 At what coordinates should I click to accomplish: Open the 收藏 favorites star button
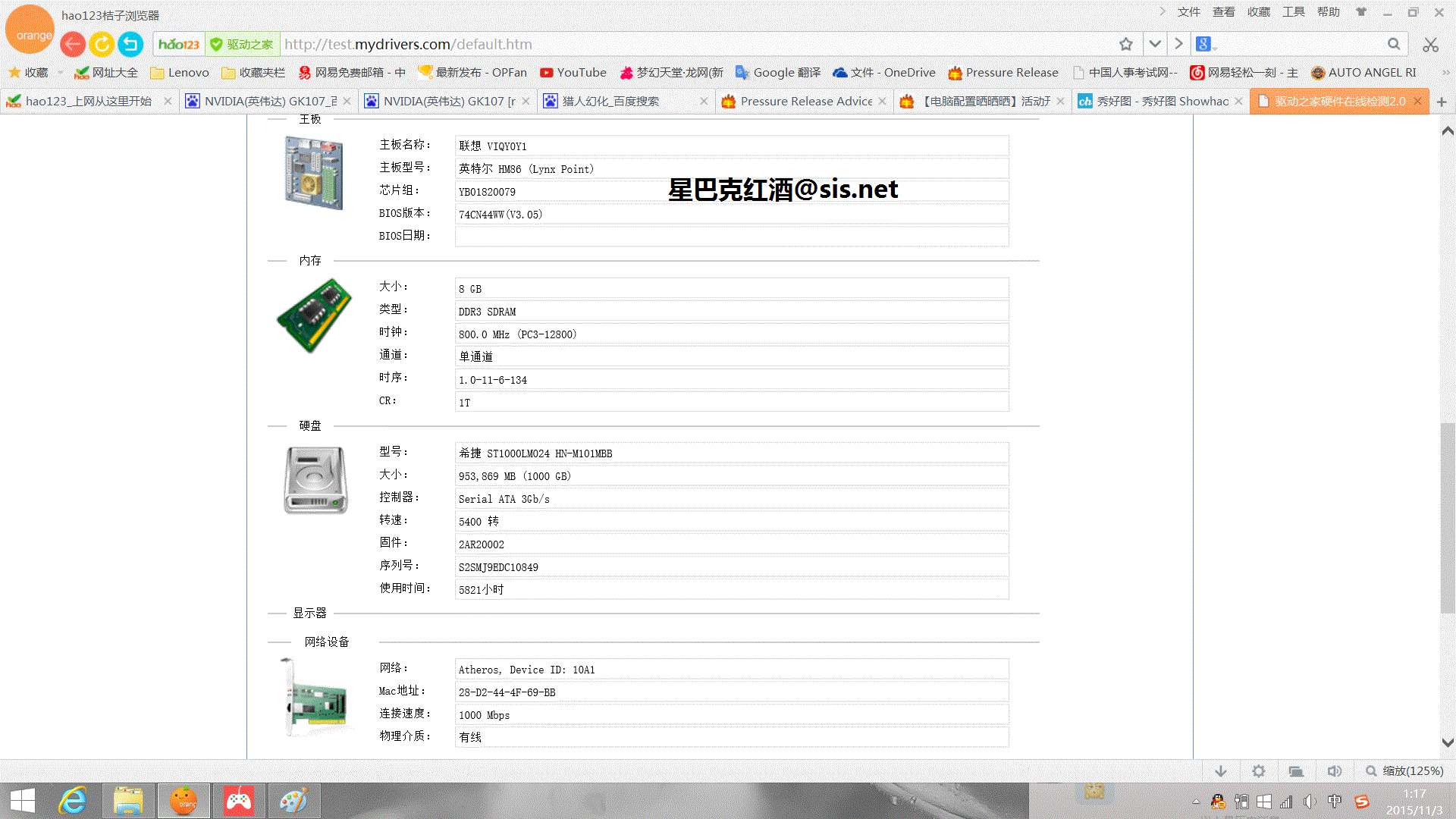[x=28, y=73]
